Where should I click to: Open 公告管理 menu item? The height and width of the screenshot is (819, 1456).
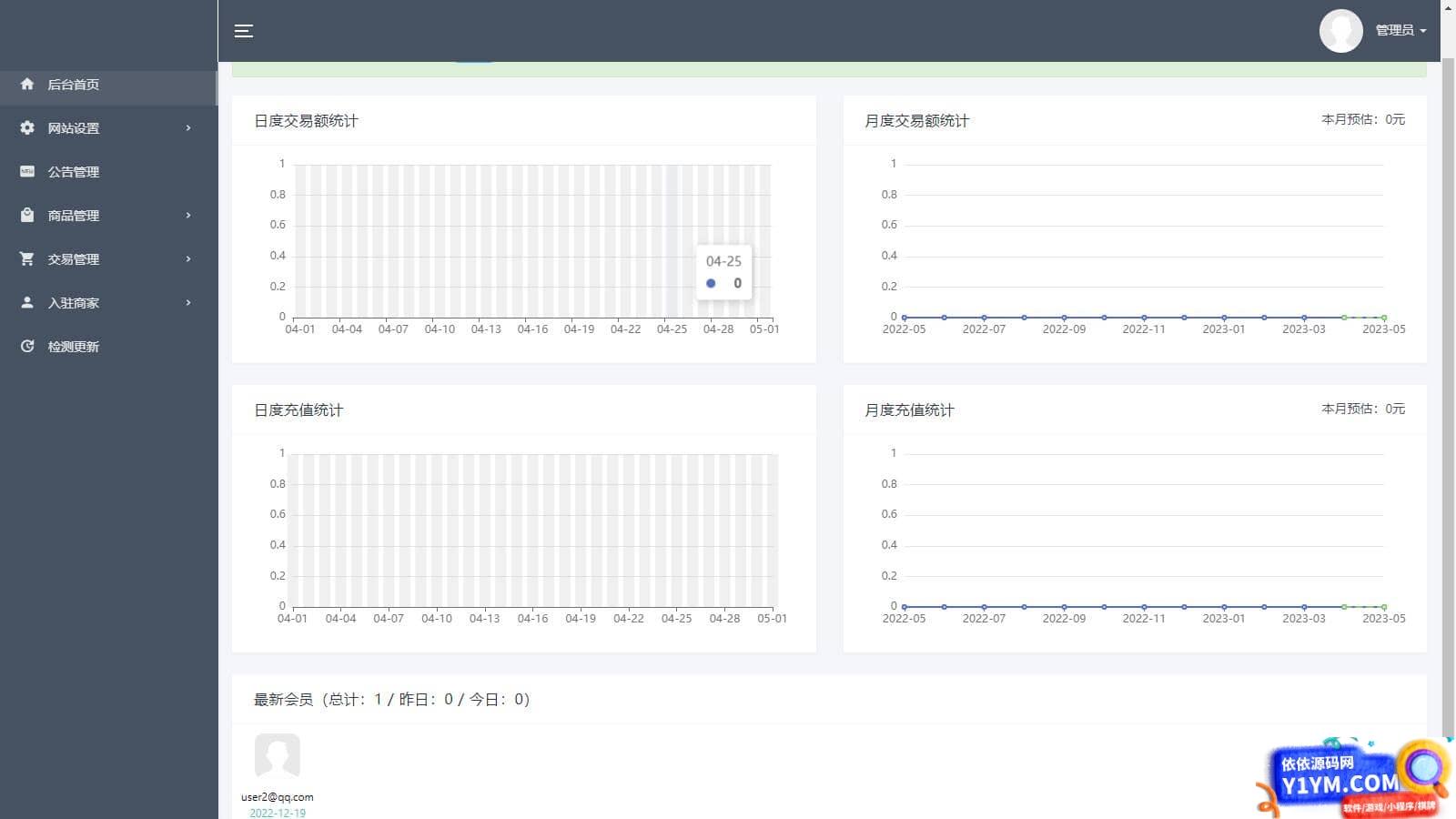pyautogui.click(x=108, y=172)
